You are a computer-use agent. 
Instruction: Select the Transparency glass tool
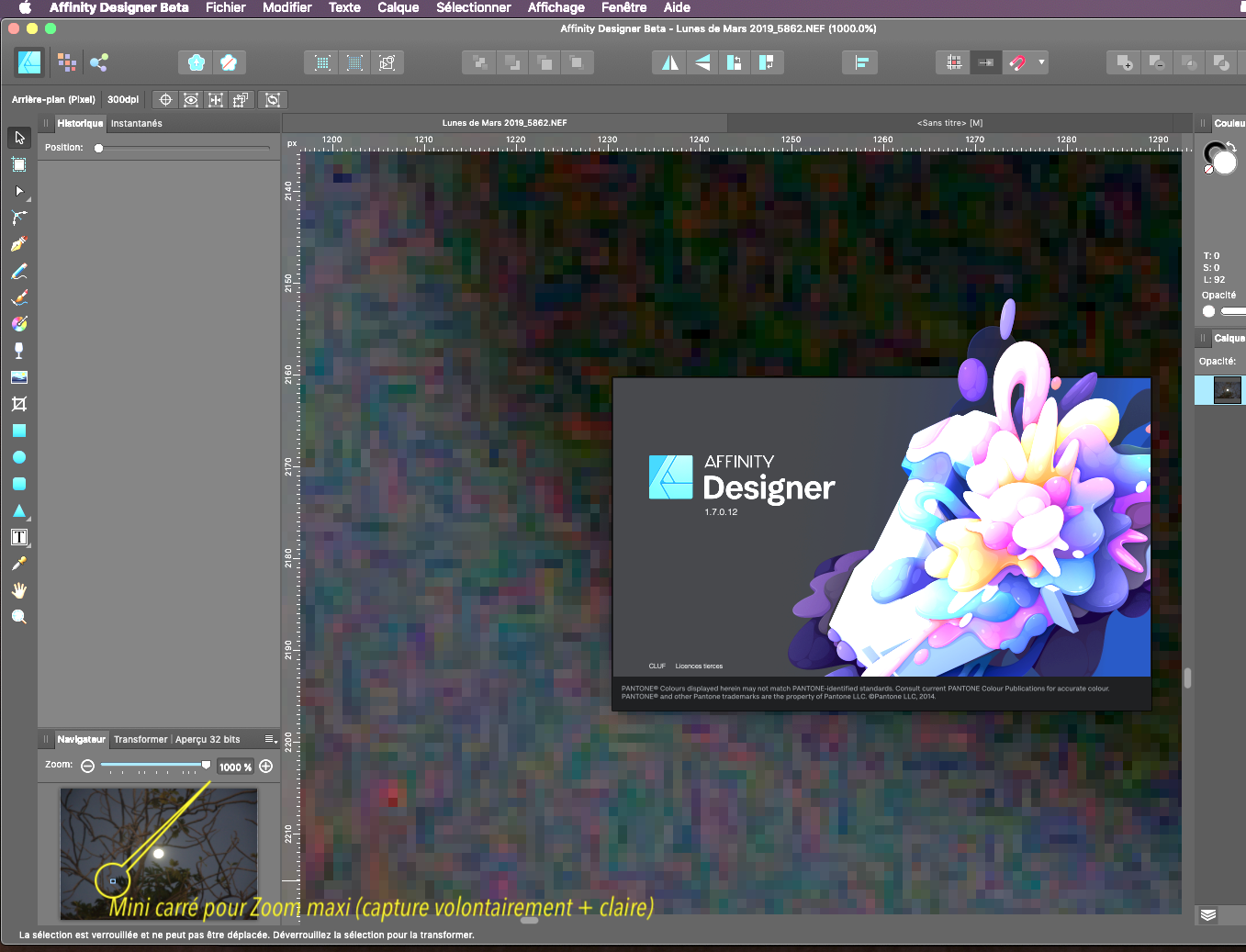click(x=19, y=351)
